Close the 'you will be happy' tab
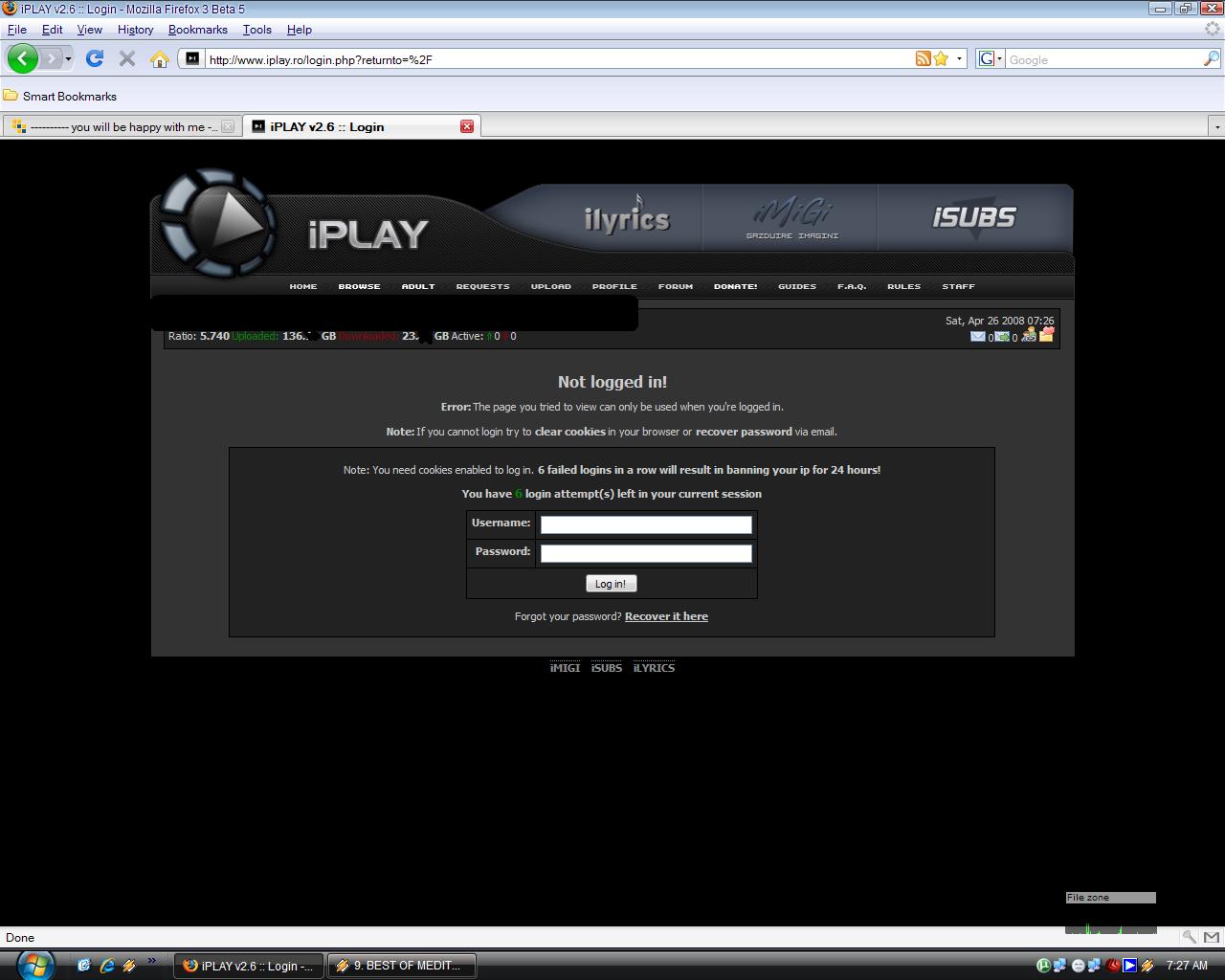This screenshot has height=980, width=1225. [228, 126]
